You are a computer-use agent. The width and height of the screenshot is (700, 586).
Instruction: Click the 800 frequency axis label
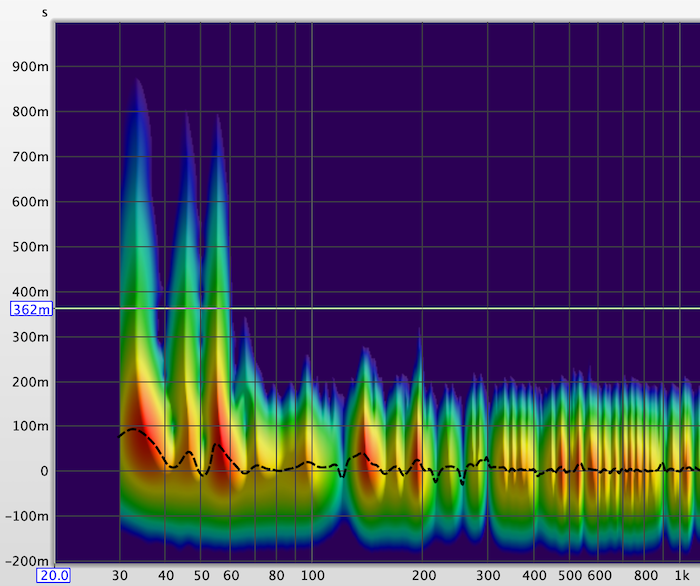click(x=646, y=575)
